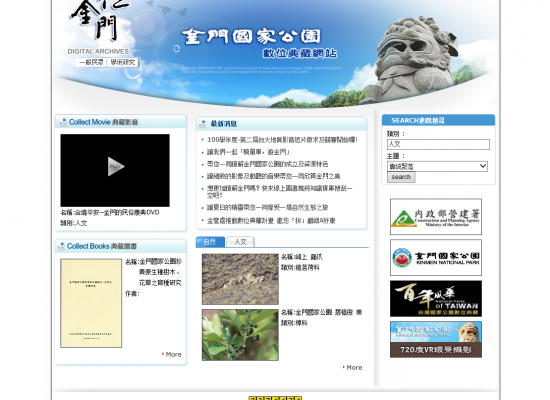
Task: Open the 內政部營建署 banner
Action: (x=436, y=216)
